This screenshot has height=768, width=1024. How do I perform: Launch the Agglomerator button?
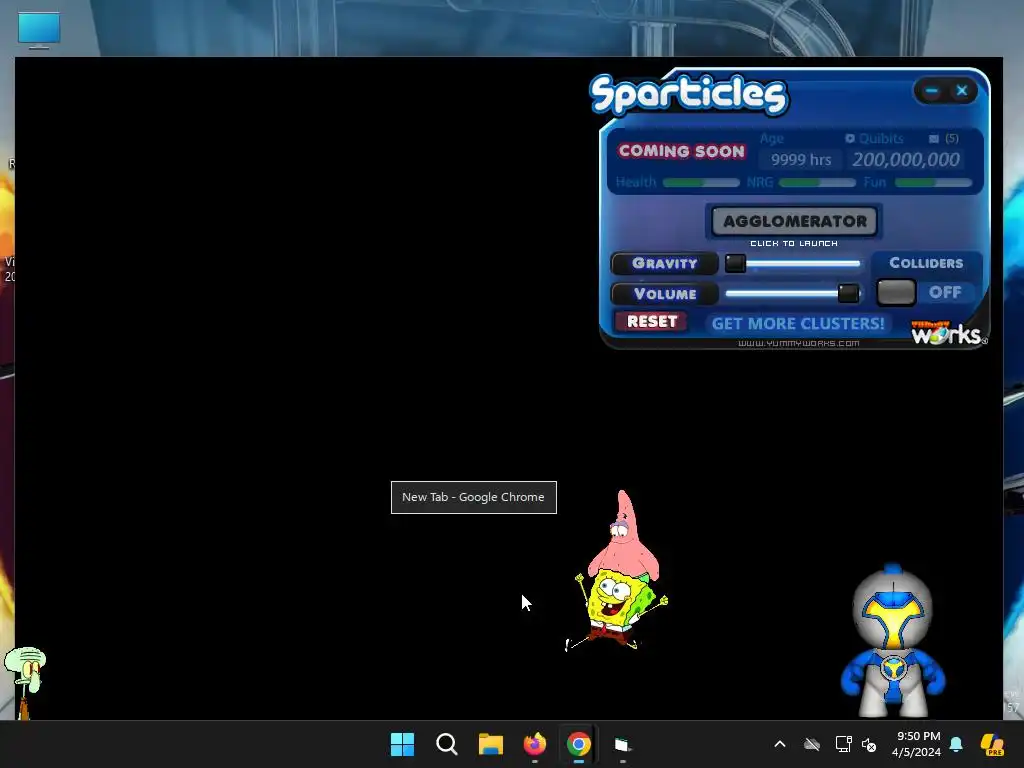[794, 221]
